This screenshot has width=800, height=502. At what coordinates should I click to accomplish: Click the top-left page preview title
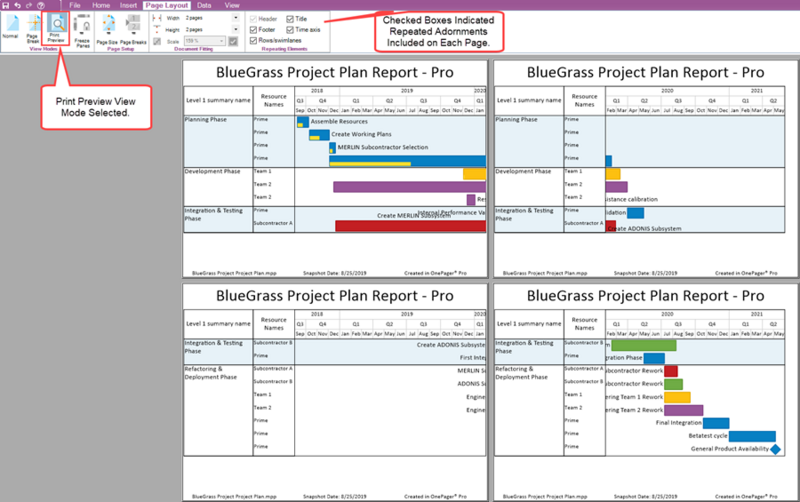point(335,72)
